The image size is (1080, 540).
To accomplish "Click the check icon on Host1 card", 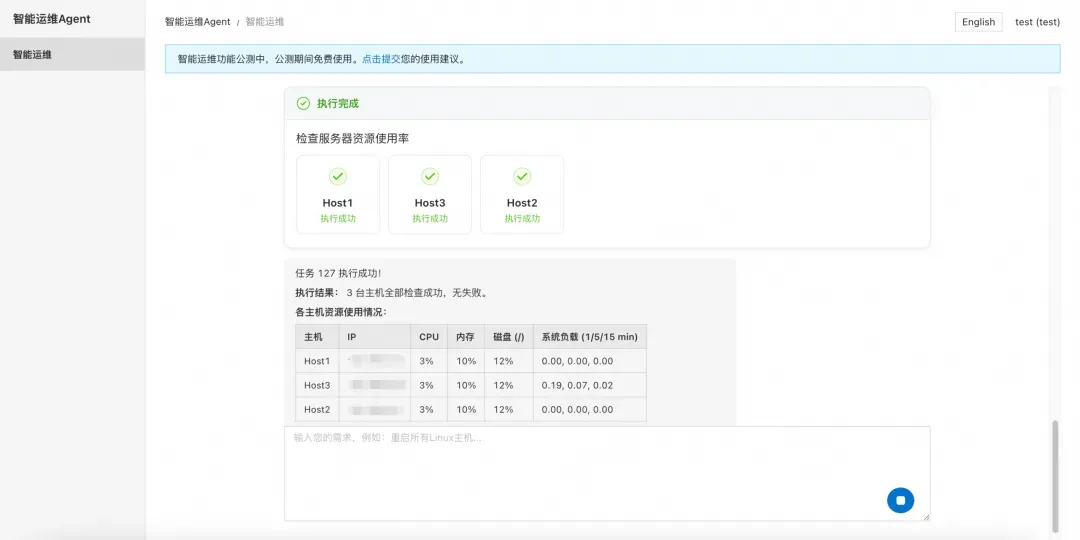I will [338, 177].
